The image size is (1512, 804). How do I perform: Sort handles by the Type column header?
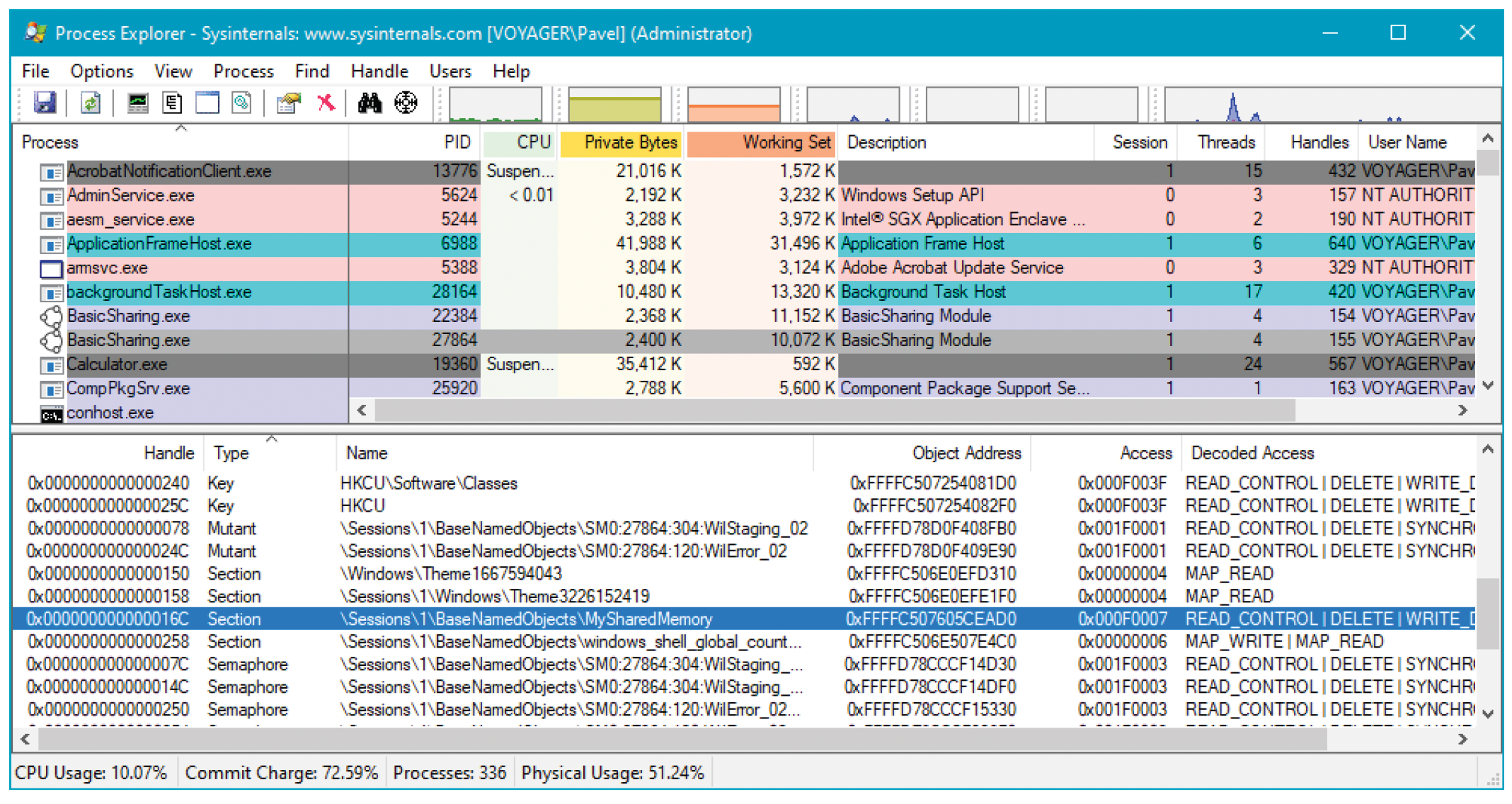click(x=270, y=454)
